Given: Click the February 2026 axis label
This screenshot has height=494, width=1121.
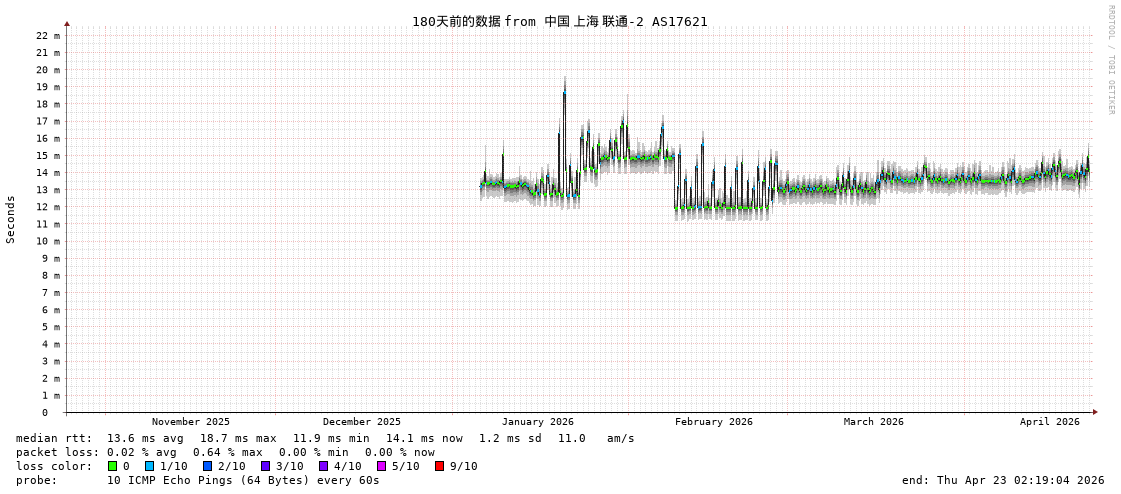Looking at the screenshot, I should pyautogui.click(x=713, y=422).
